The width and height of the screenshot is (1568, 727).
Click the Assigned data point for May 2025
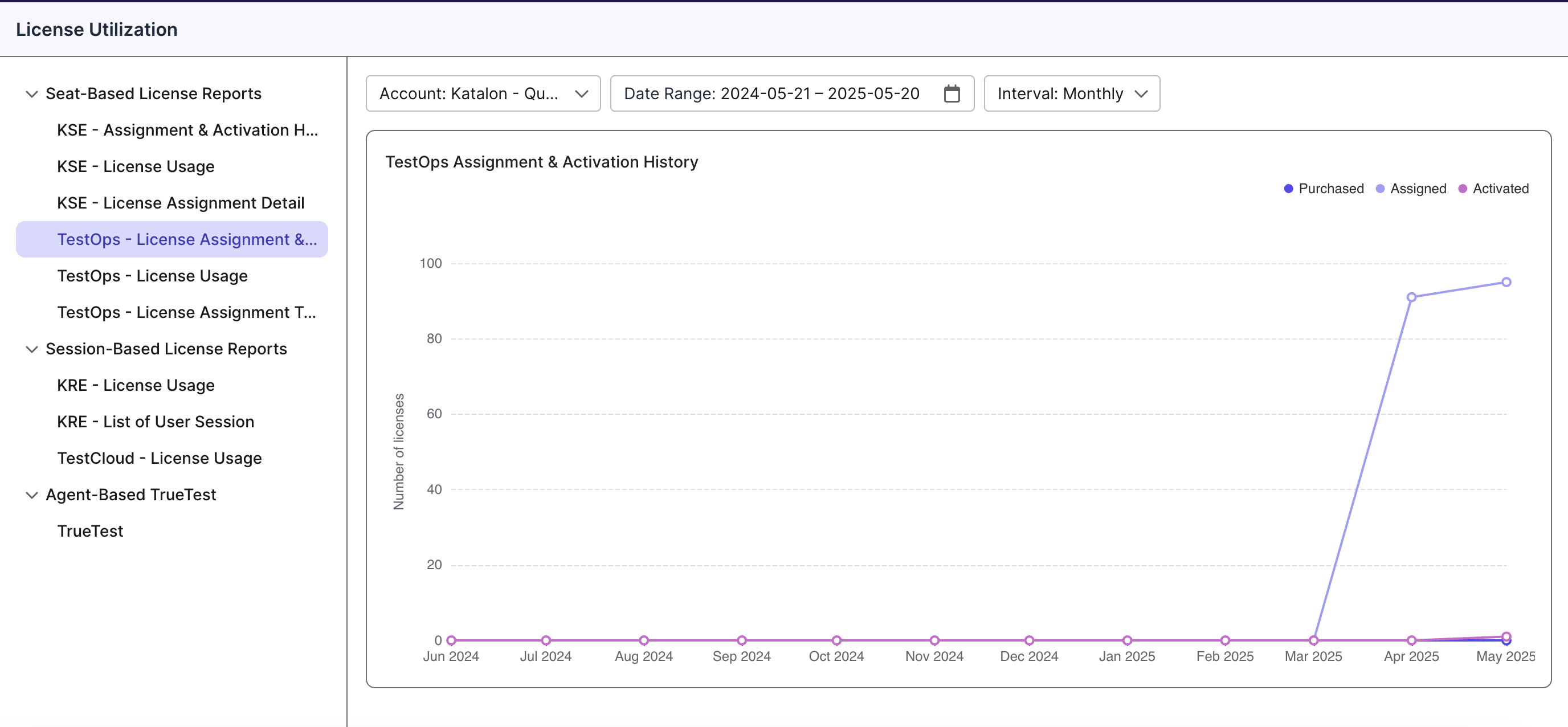(1506, 282)
